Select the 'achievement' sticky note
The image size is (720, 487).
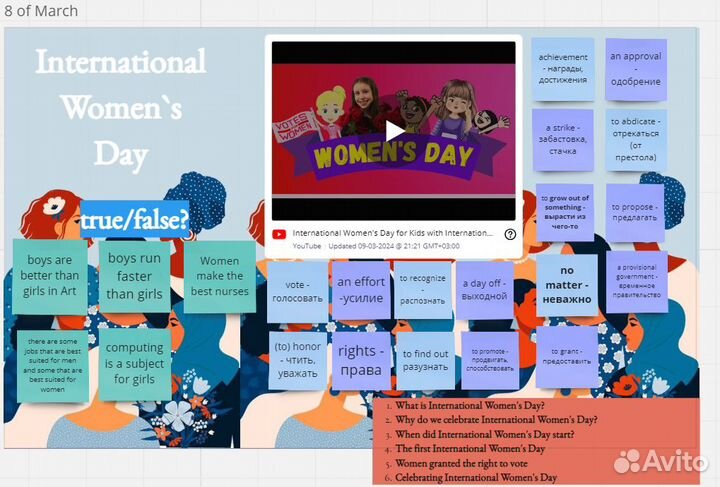click(x=563, y=70)
